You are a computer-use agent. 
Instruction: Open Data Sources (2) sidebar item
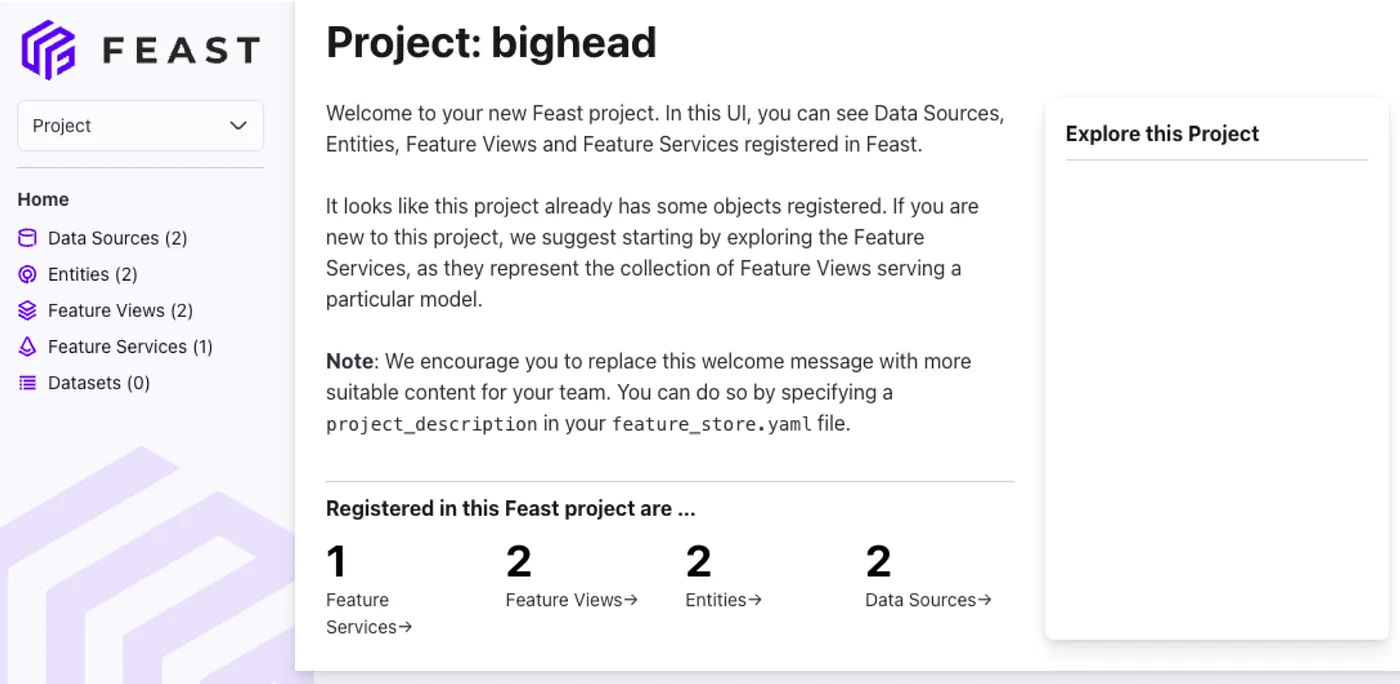pos(117,238)
